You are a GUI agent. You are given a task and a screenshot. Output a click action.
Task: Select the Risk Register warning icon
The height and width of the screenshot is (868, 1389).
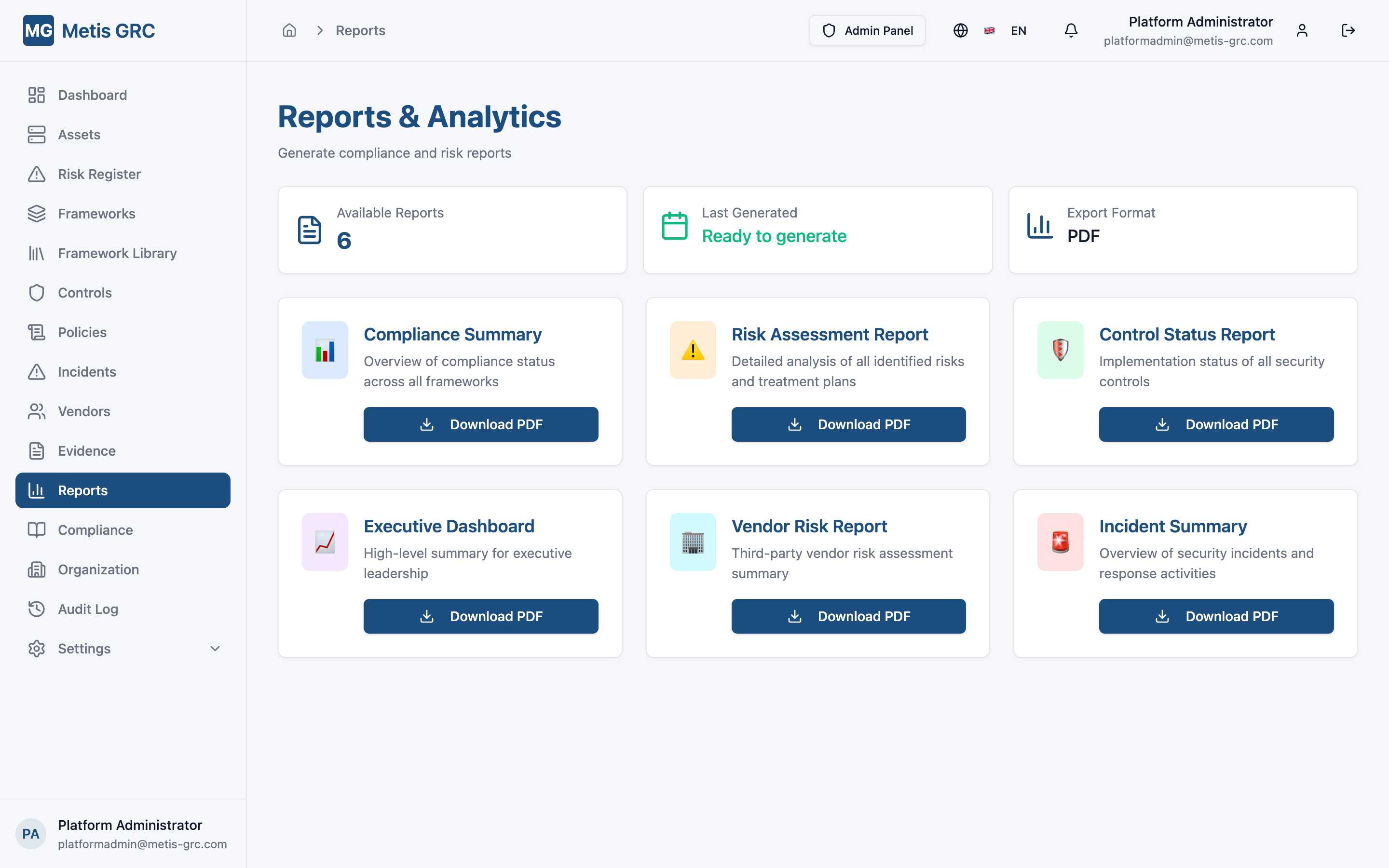tap(37, 174)
